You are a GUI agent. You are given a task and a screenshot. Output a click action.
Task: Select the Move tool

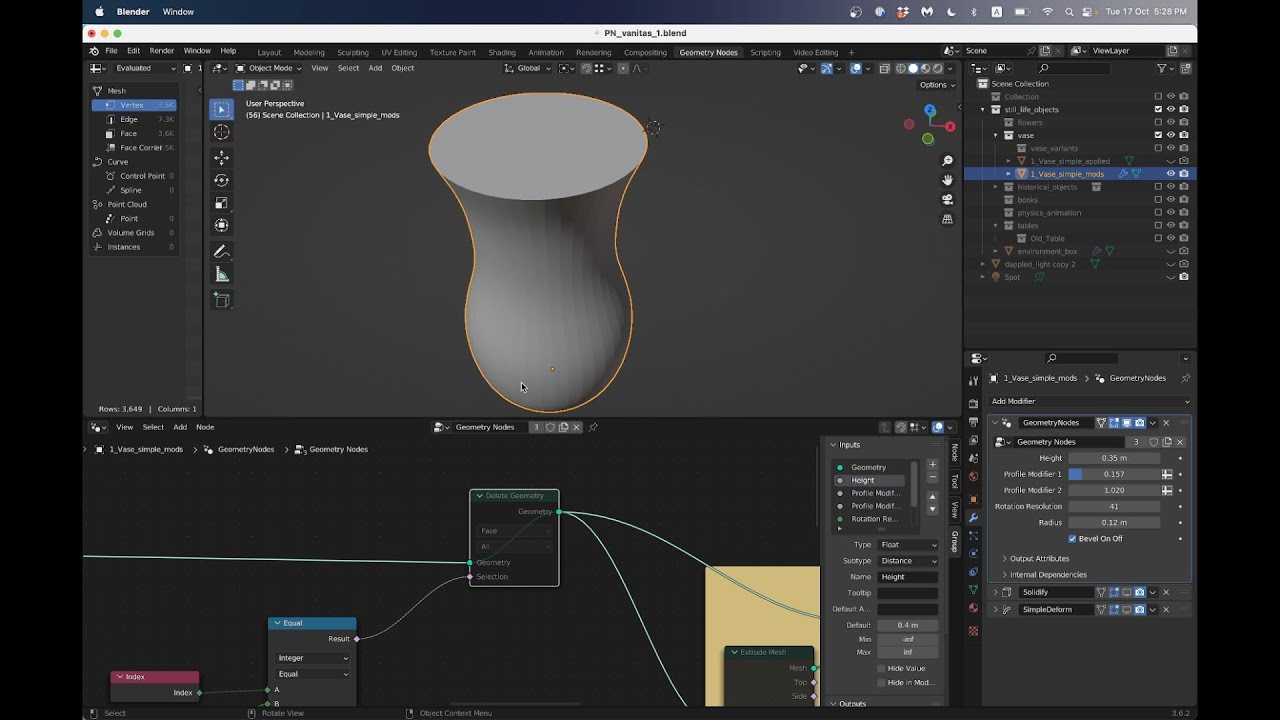[222, 158]
